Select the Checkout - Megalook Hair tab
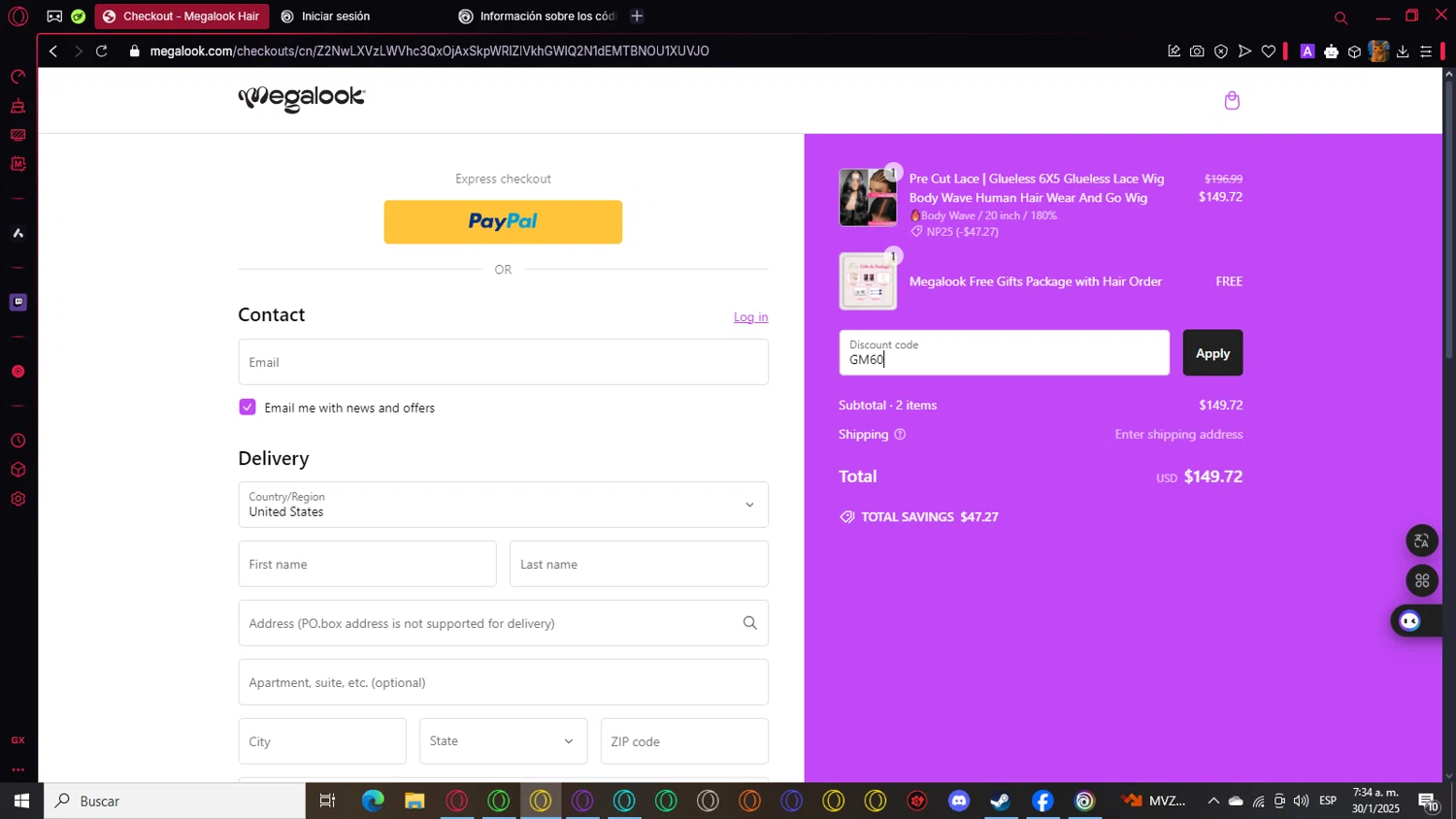1456x819 pixels. click(182, 16)
